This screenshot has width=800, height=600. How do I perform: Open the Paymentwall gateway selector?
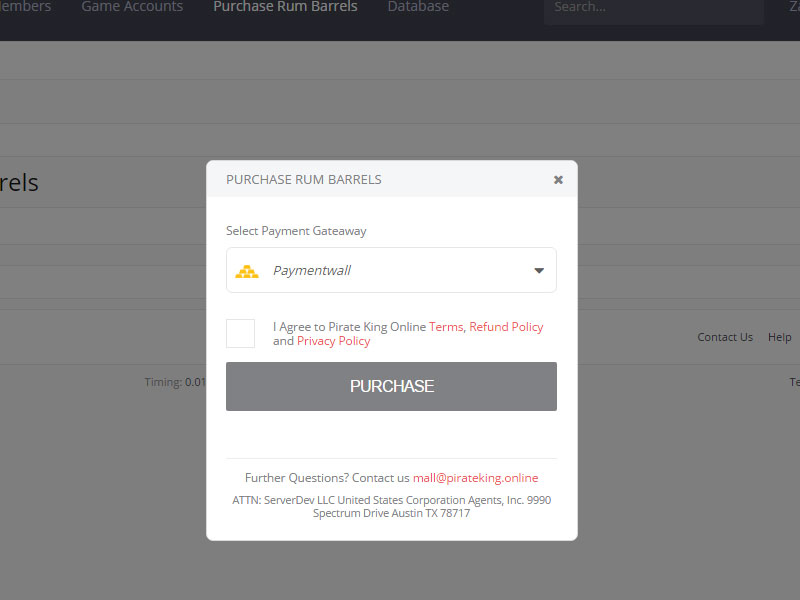pos(391,270)
